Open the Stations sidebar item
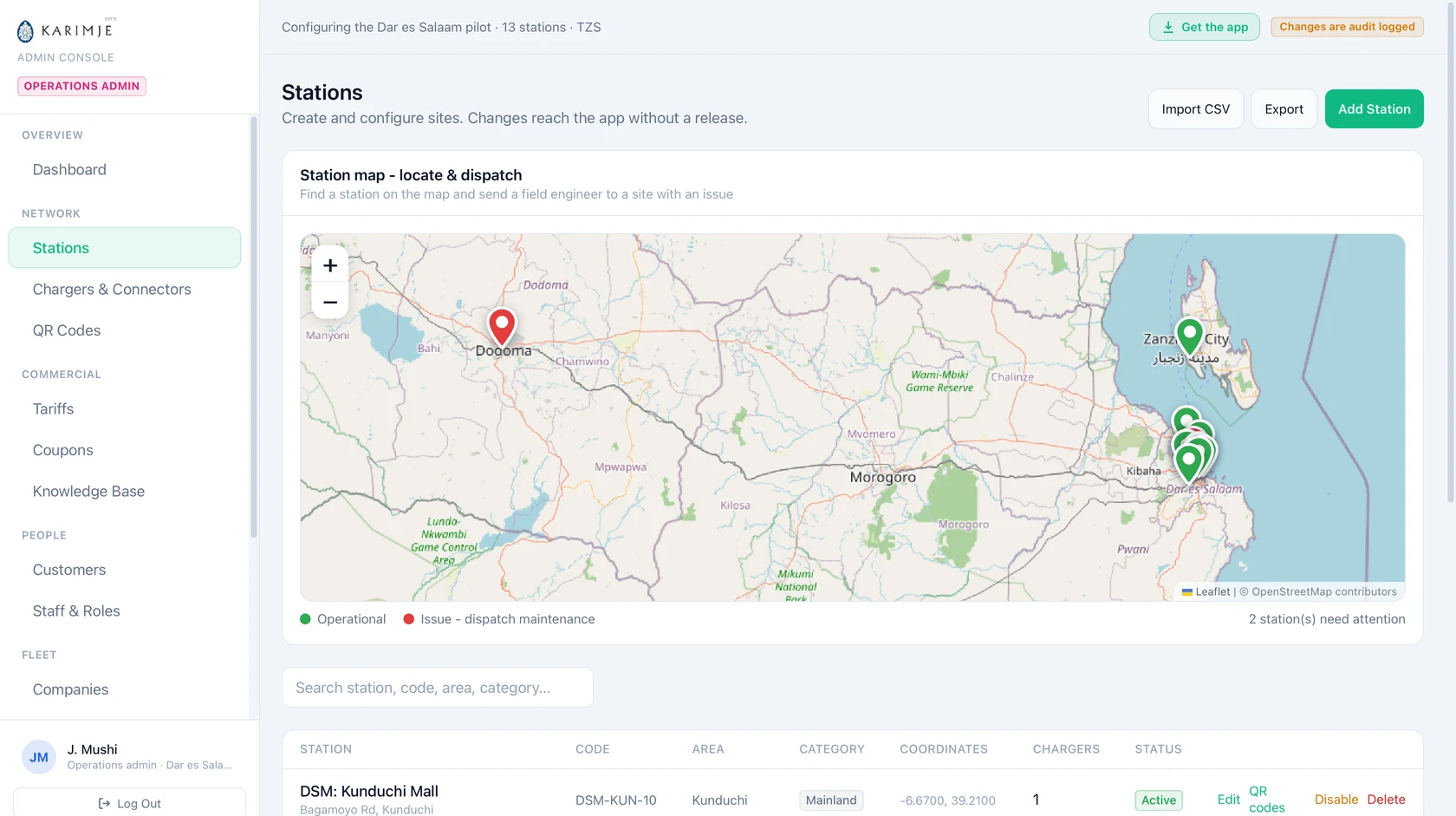This screenshot has height=816, width=1456. point(125,248)
